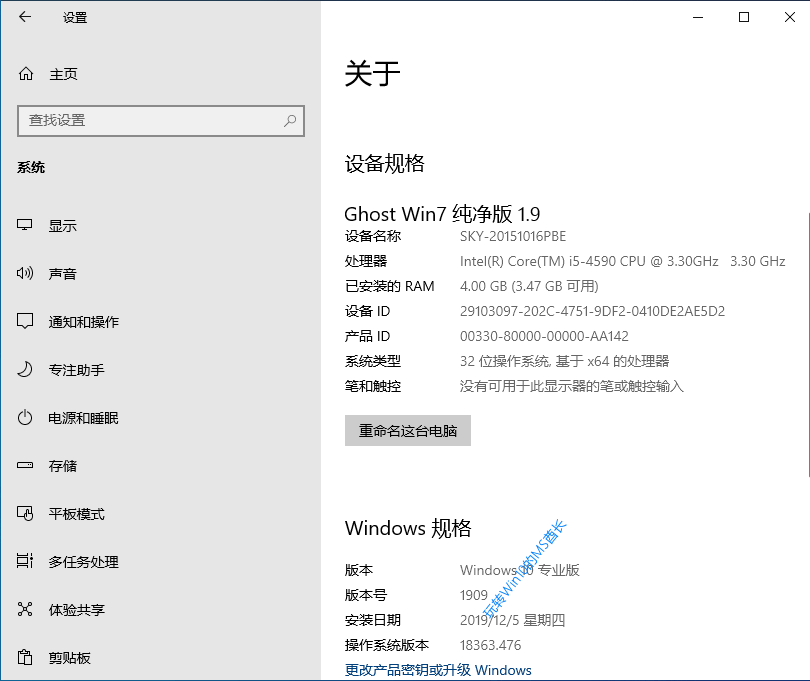Click the 设备规格 heading
810x681 pixels.
[x=384, y=164]
